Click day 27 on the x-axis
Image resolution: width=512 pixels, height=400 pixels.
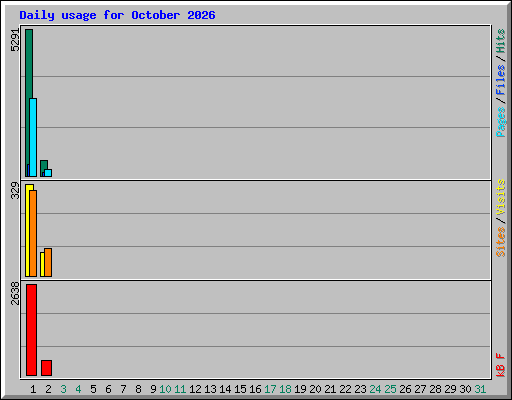(420, 389)
